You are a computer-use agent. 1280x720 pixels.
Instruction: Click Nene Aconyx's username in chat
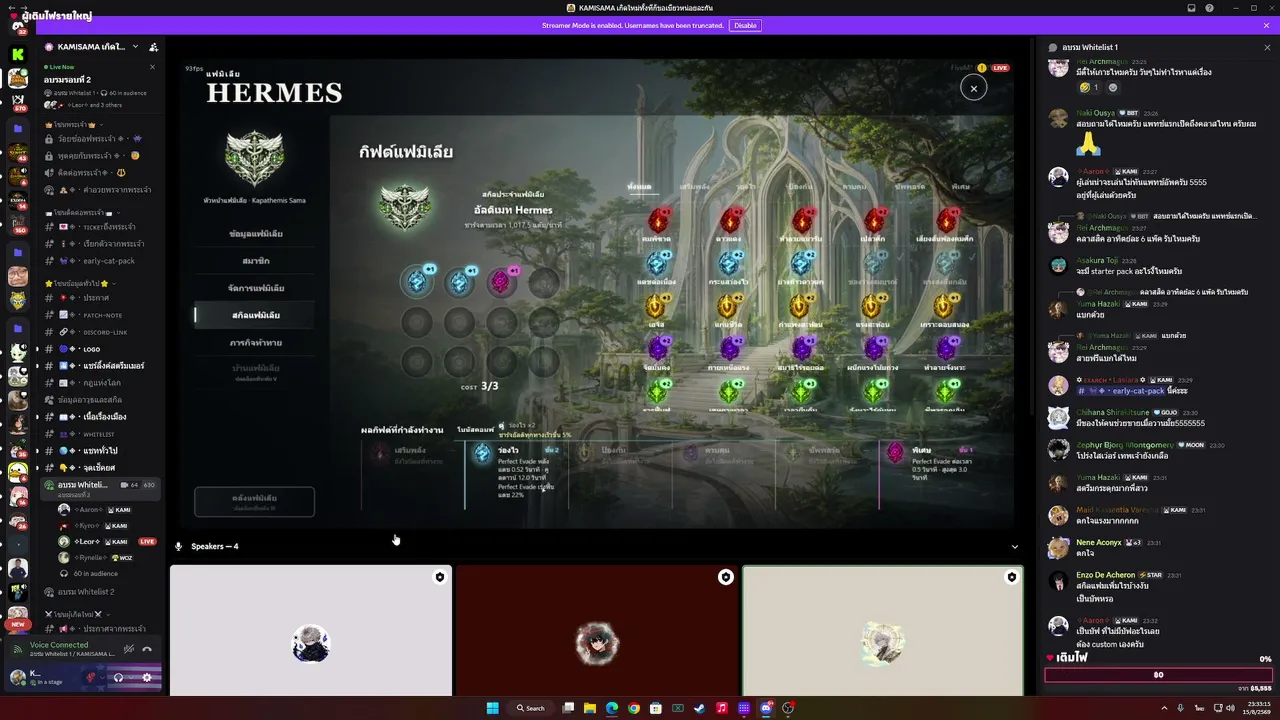1098,542
